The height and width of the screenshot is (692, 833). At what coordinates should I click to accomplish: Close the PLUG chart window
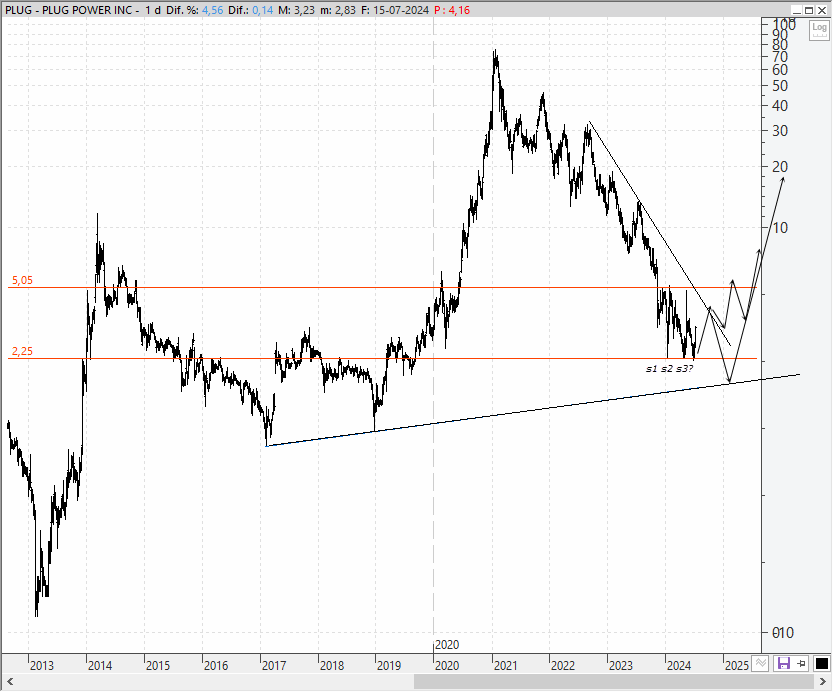(x=821, y=10)
